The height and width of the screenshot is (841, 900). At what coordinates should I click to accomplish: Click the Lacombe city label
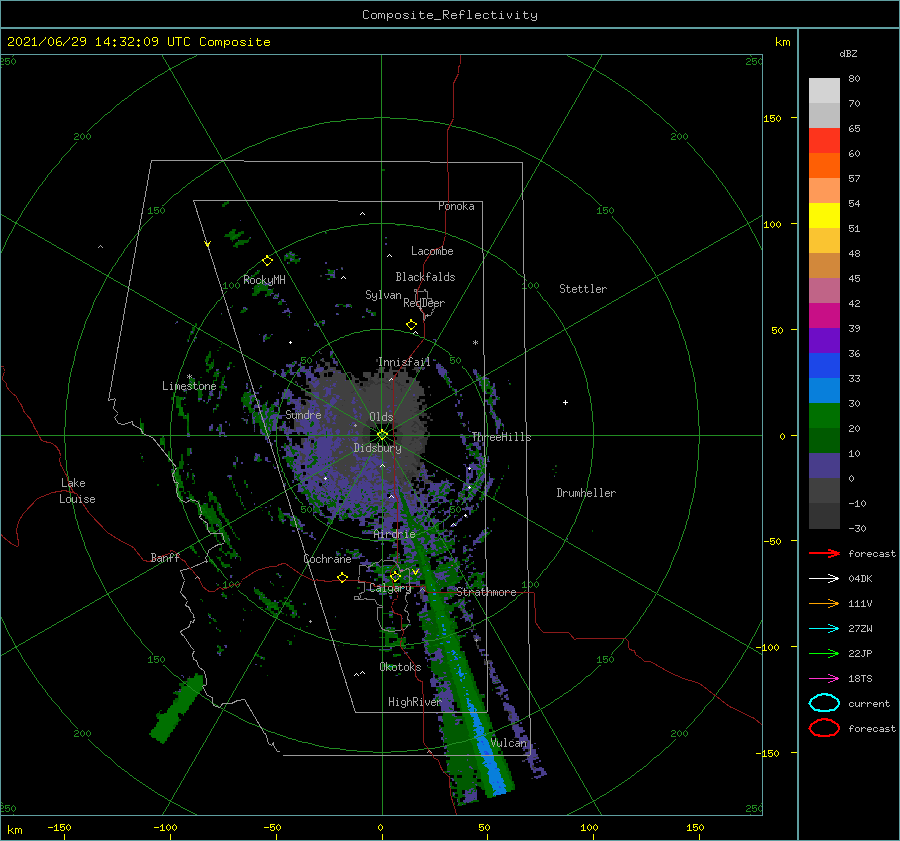(x=432, y=251)
